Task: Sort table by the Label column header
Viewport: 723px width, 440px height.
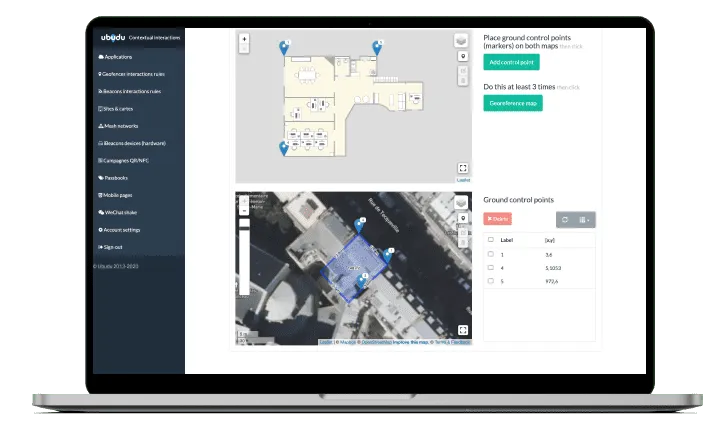Action: tap(507, 240)
